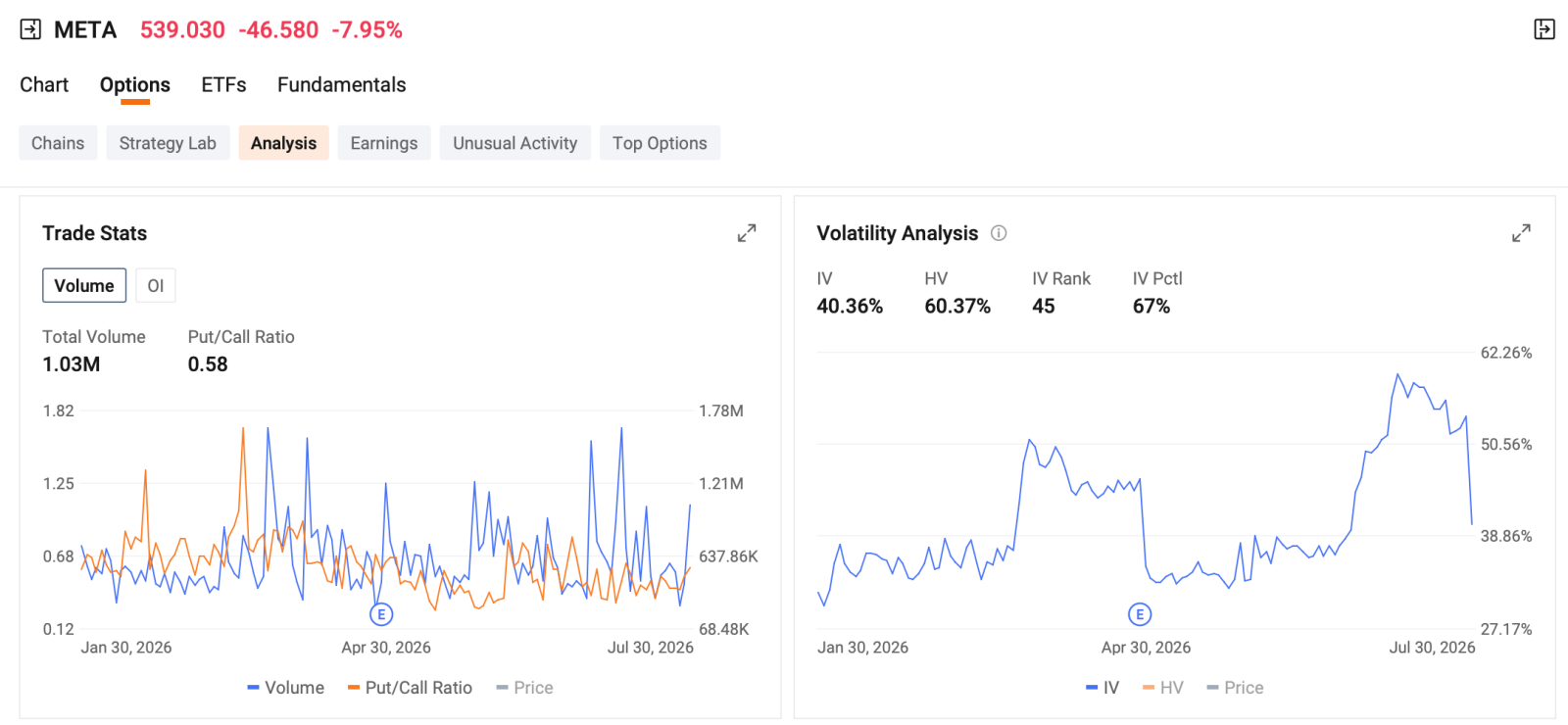1568x725 pixels.
Task: Open the Chains sub-tab
Action: [58, 143]
